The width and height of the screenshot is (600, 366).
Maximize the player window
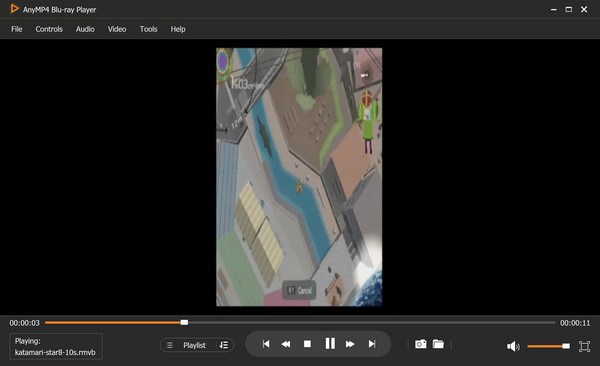pos(569,10)
